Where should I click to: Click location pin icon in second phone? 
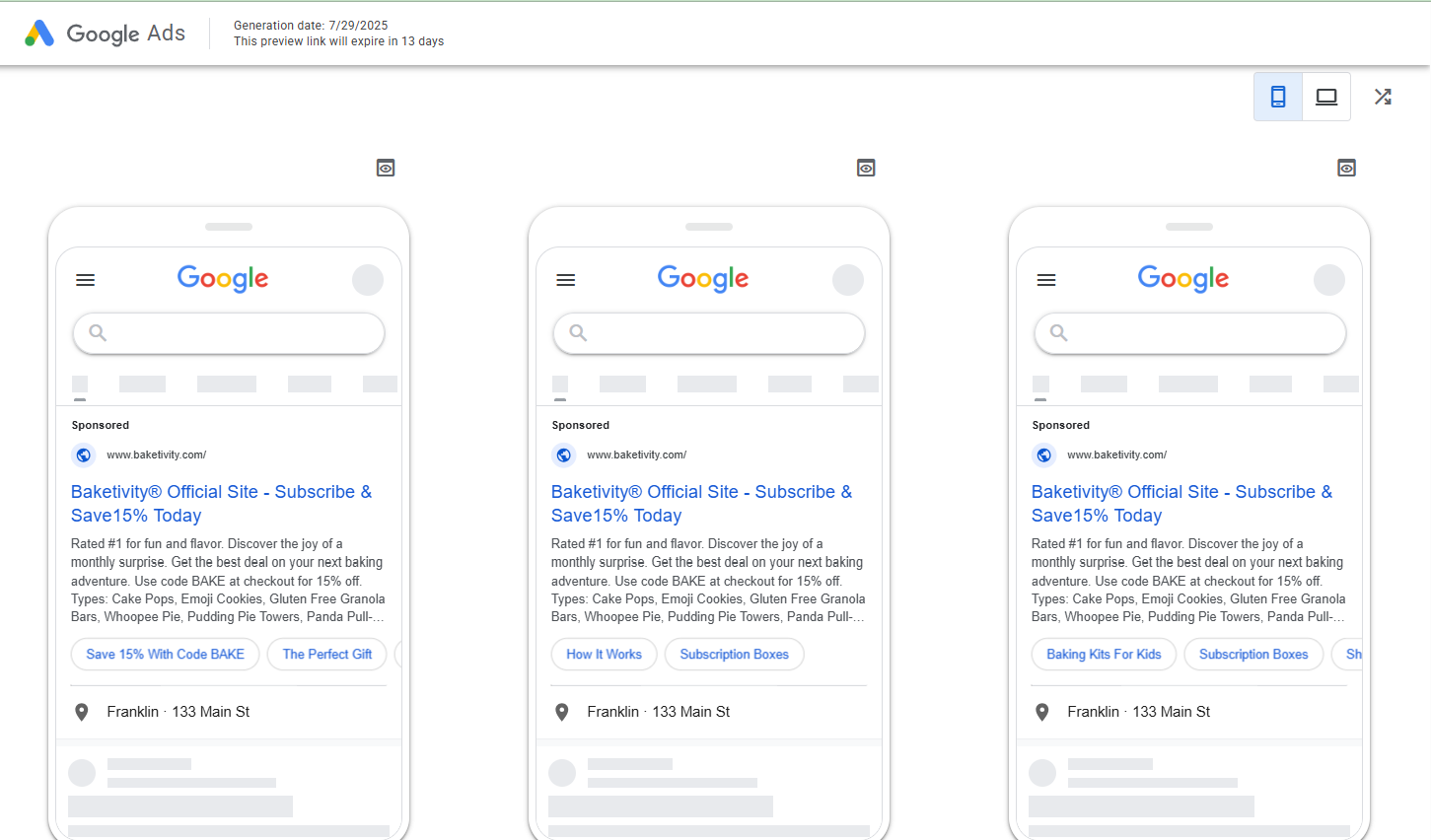pos(562,712)
